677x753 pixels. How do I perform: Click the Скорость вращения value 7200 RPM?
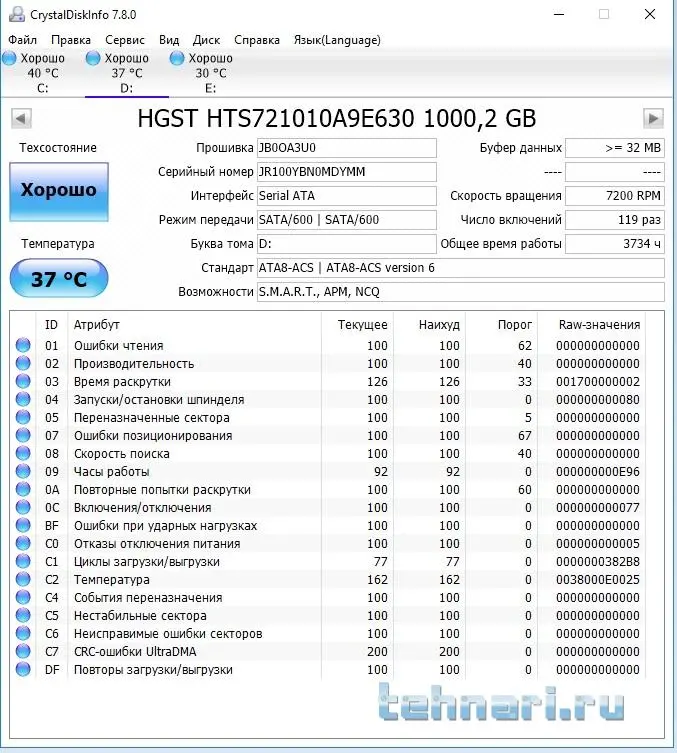615,196
